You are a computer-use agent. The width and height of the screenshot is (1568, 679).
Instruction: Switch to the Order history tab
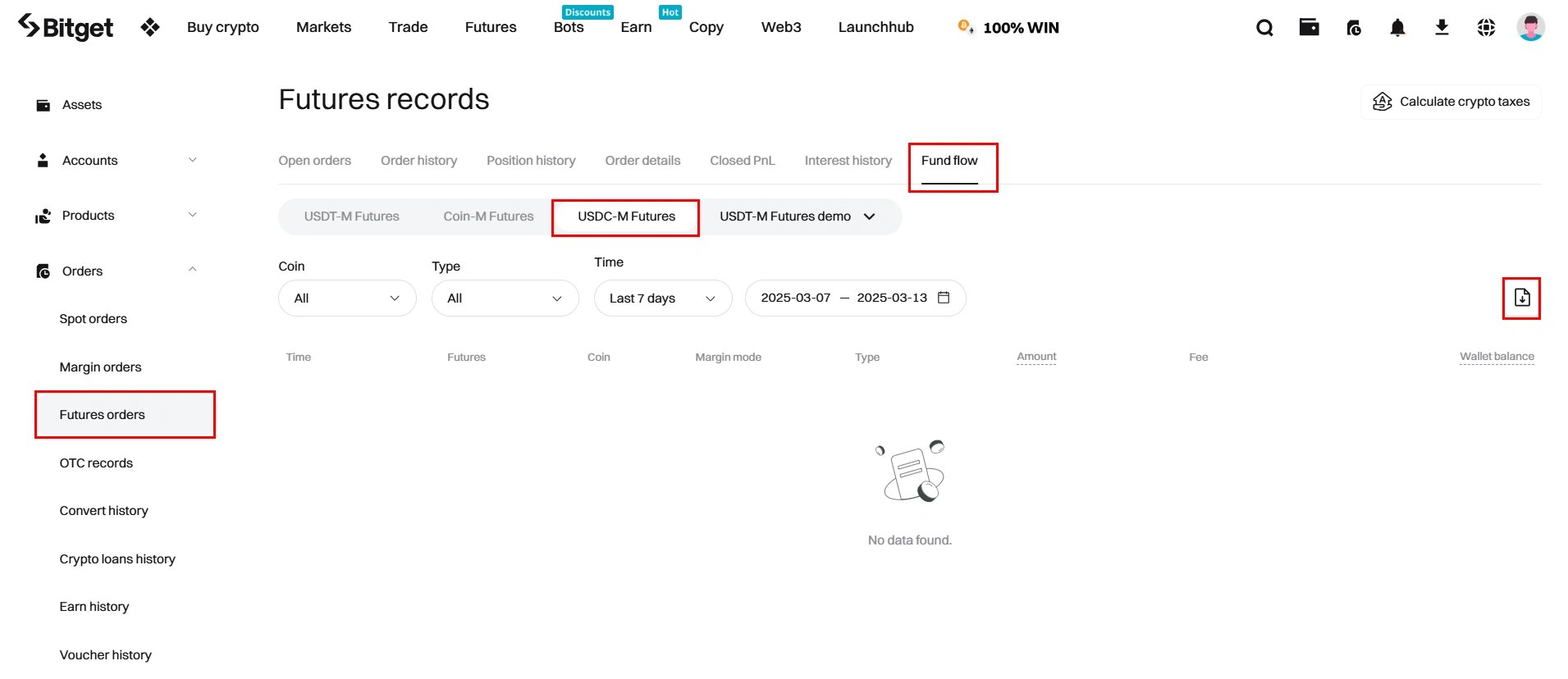click(418, 161)
